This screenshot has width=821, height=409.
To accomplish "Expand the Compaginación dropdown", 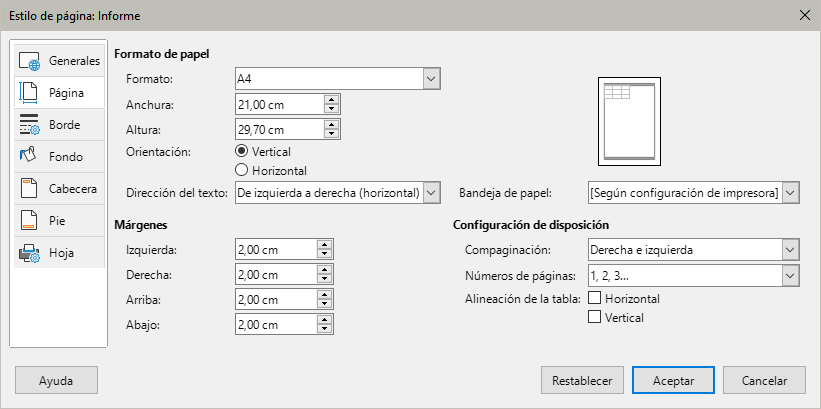I will click(790, 249).
